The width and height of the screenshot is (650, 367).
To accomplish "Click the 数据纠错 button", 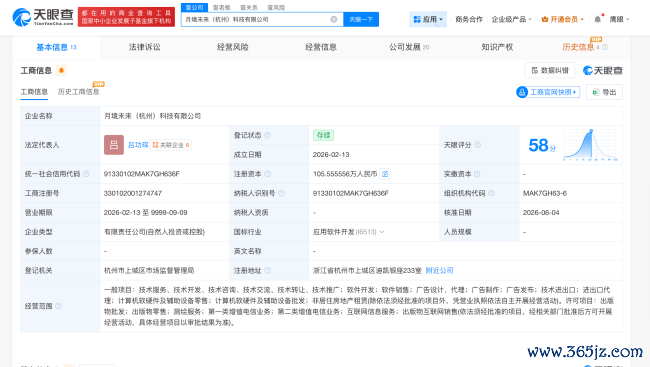I will click(550, 70).
